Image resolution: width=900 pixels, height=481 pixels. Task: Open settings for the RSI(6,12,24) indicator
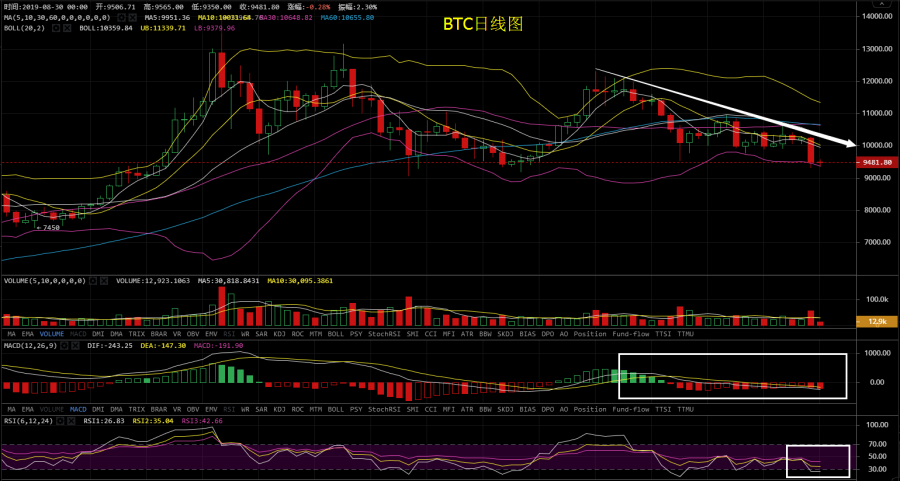(x=60, y=421)
